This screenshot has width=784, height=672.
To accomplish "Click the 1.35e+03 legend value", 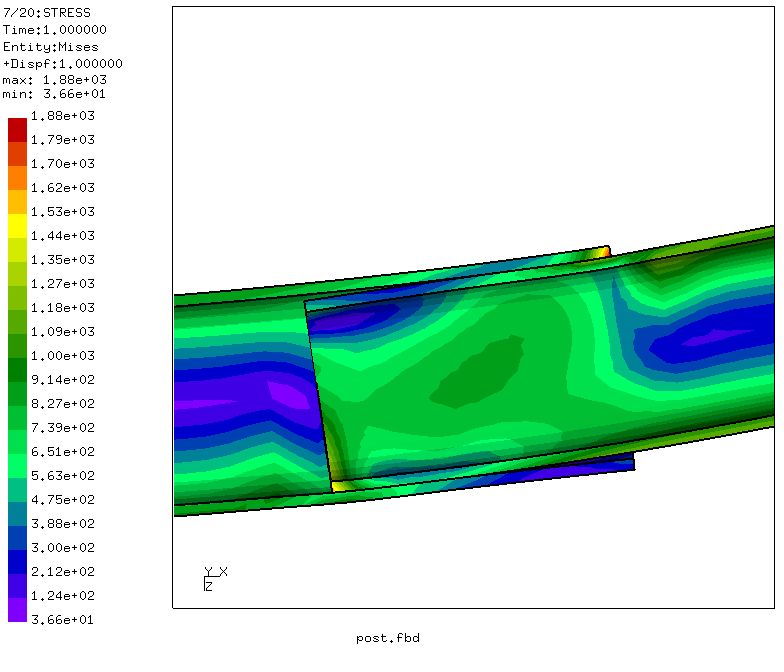I will pyautogui.click(x=62, y=260).
